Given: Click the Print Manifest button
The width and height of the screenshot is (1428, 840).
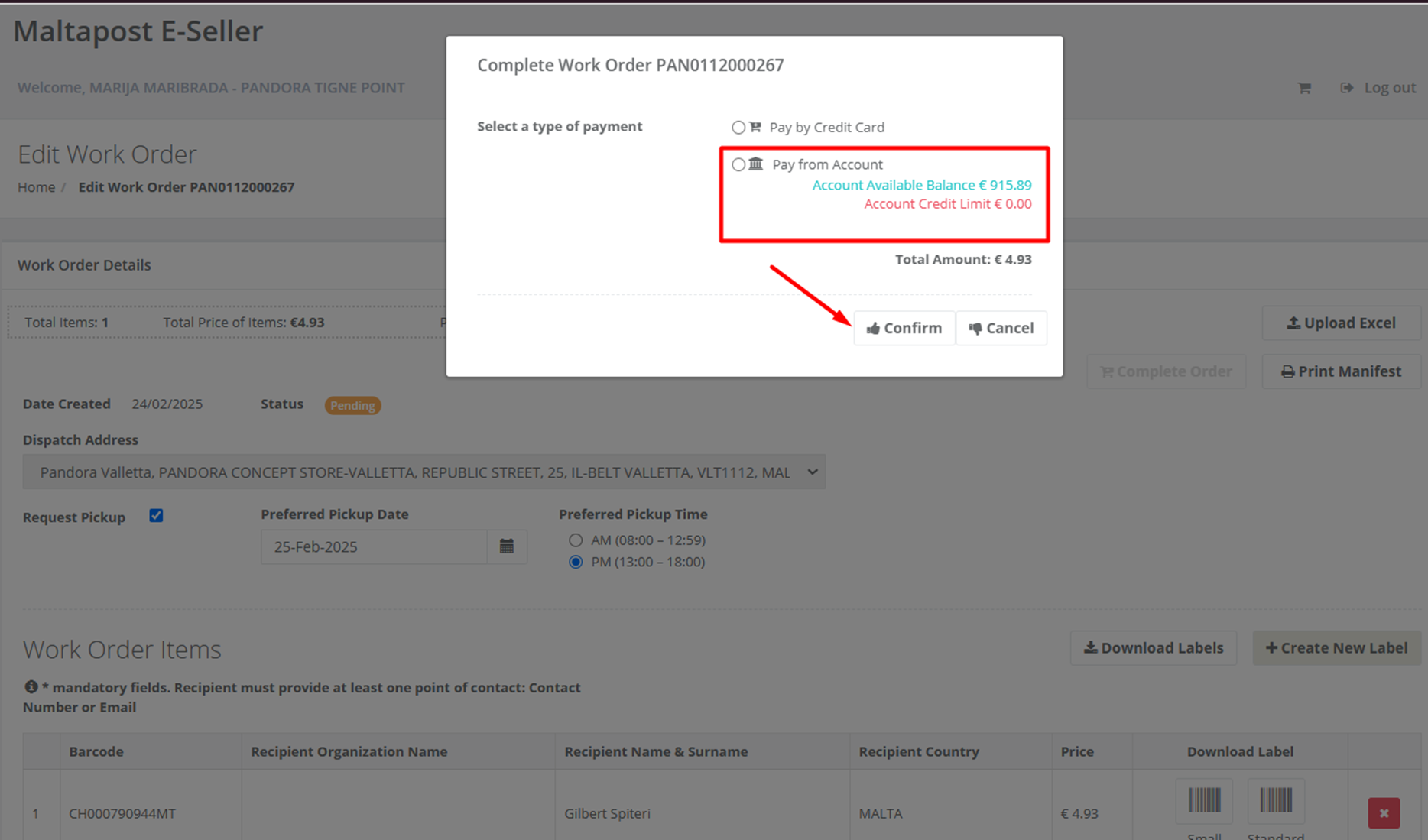Looking at the screenshot, I should point(1341,371).
